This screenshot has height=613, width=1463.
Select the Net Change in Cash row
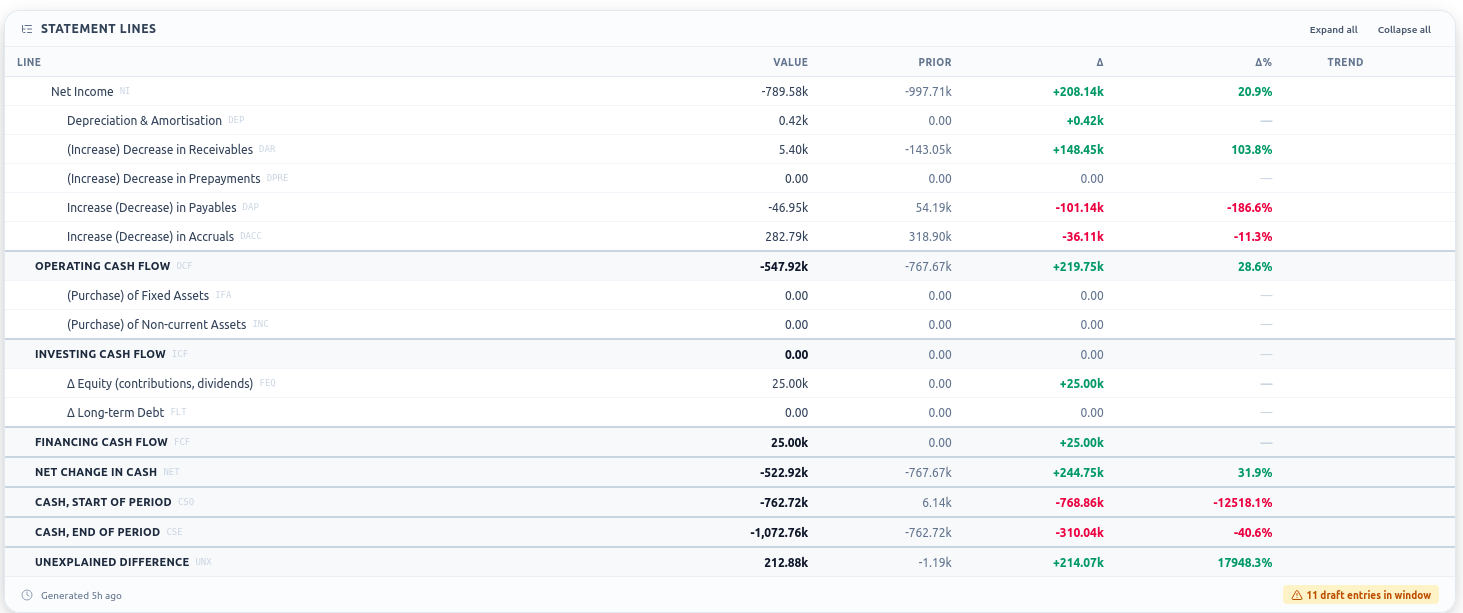click(x=730, y=472)
